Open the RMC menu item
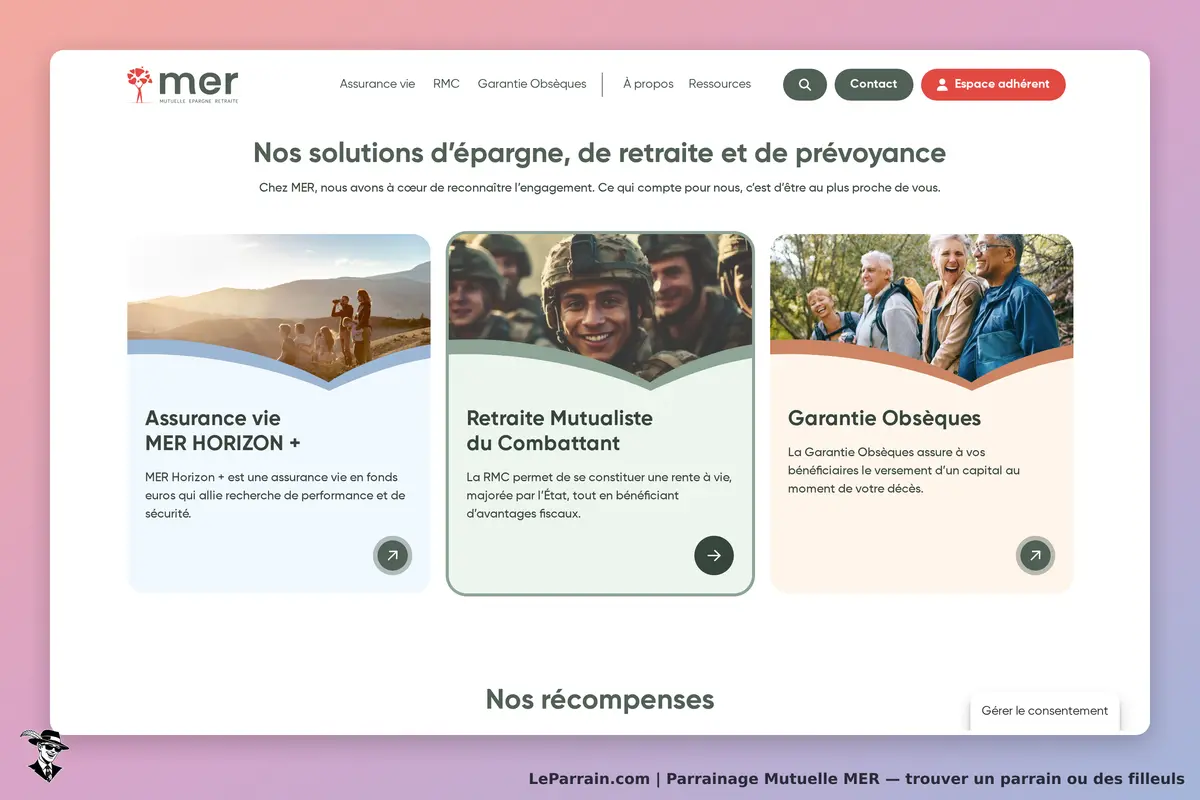Viewport: 1200px width, 800px height. (446, 84)
